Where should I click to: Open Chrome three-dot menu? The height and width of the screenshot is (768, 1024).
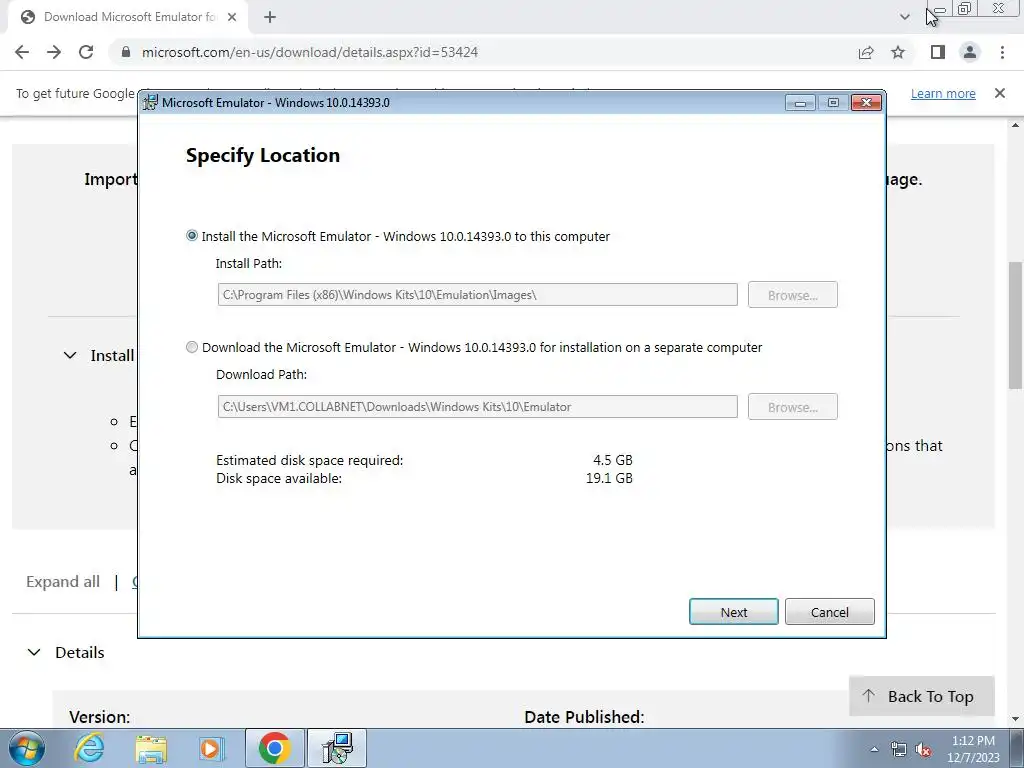[x=1002, y=52]
